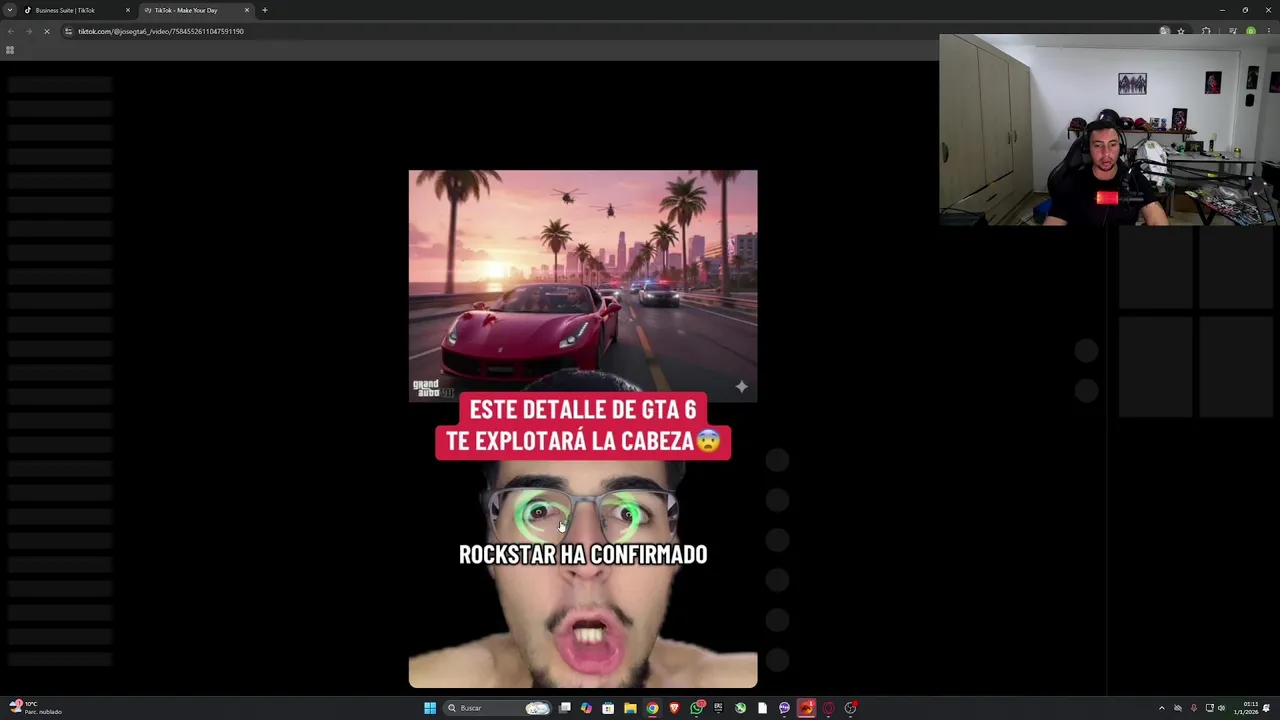Open the Extensions puzzle menu

coord(1206,31)
